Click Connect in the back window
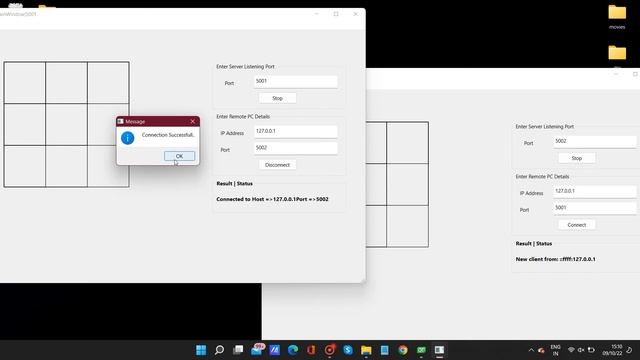This screenshot has height=360, width=640. [x=576, y=225]
